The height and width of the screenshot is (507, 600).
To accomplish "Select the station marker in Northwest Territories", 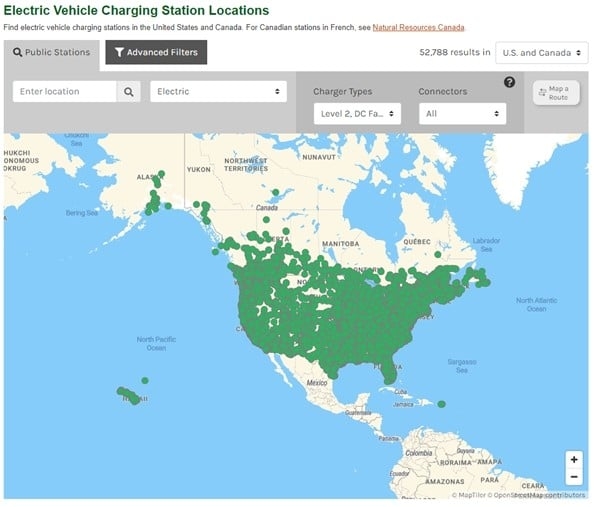I will [276, 192].
